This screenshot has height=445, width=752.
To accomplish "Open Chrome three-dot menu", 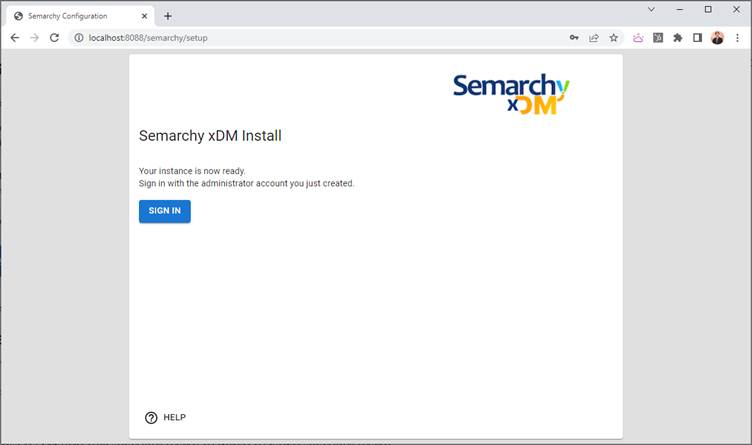I will [x=737, y=38].
